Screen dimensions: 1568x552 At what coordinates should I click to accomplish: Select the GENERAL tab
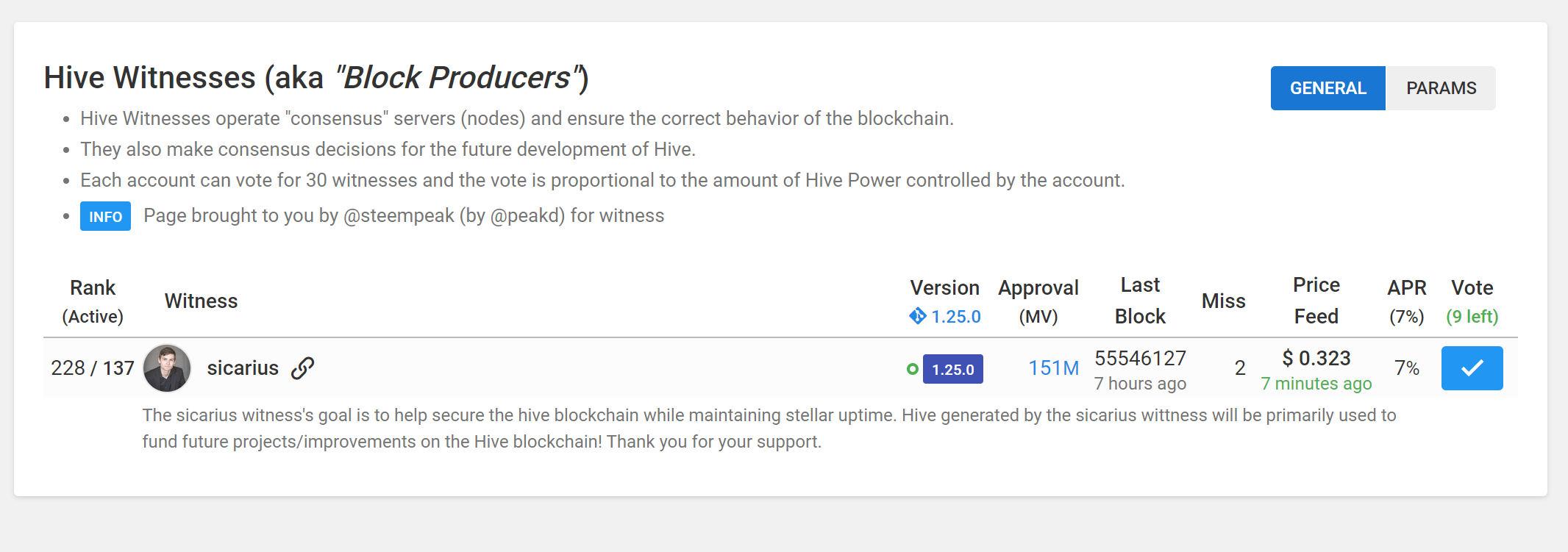[1328, 88]
